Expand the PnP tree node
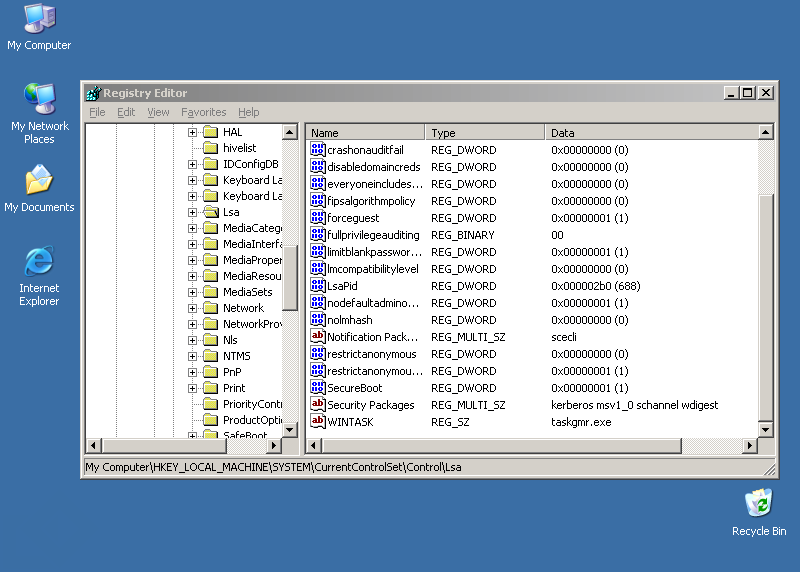 click(x=192, y=372)
